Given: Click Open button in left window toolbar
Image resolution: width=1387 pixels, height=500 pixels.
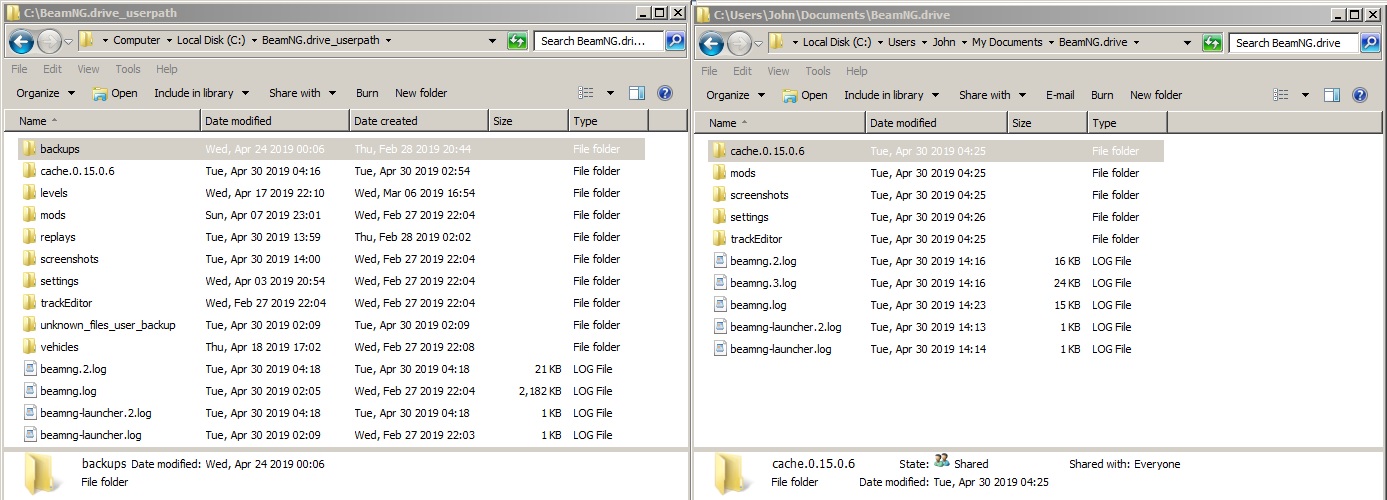Looking at the screenshot, I should (115, 93).
